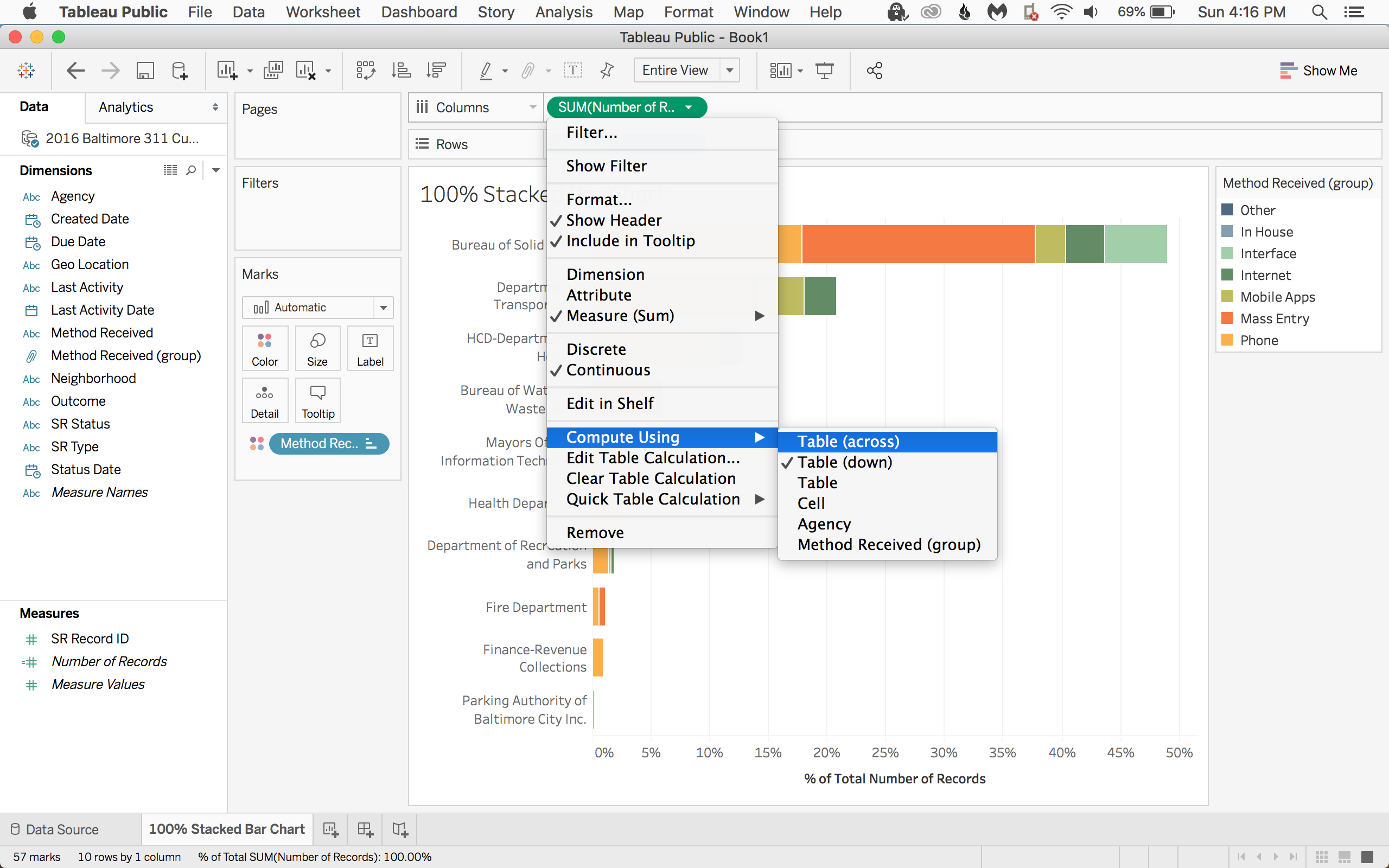Add a new dashboard tab button
The width and height of the screenshot is (1389, 868).
pos(365,829)
